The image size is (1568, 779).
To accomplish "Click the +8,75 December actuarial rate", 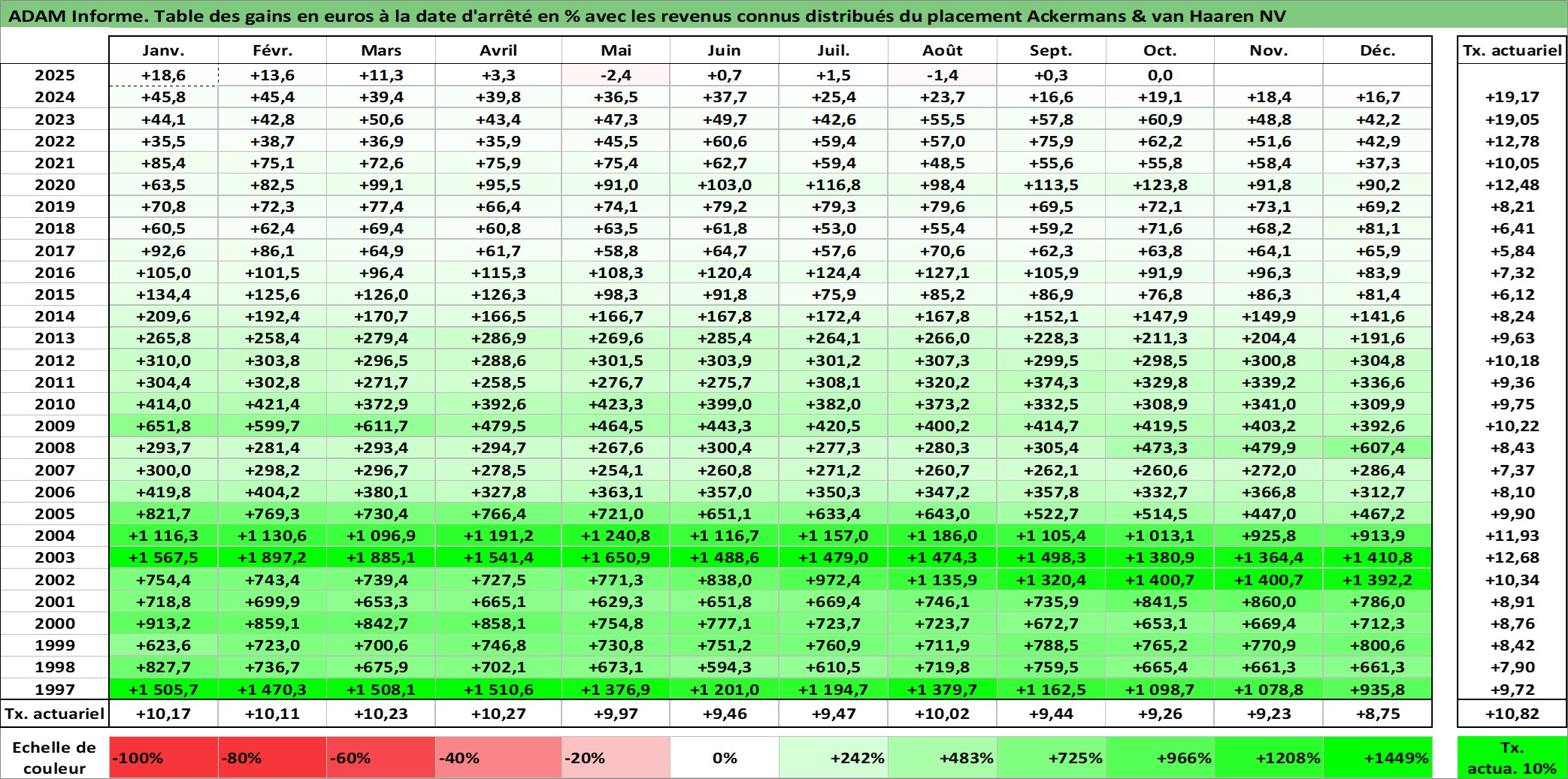I will tap(1378, 714).
